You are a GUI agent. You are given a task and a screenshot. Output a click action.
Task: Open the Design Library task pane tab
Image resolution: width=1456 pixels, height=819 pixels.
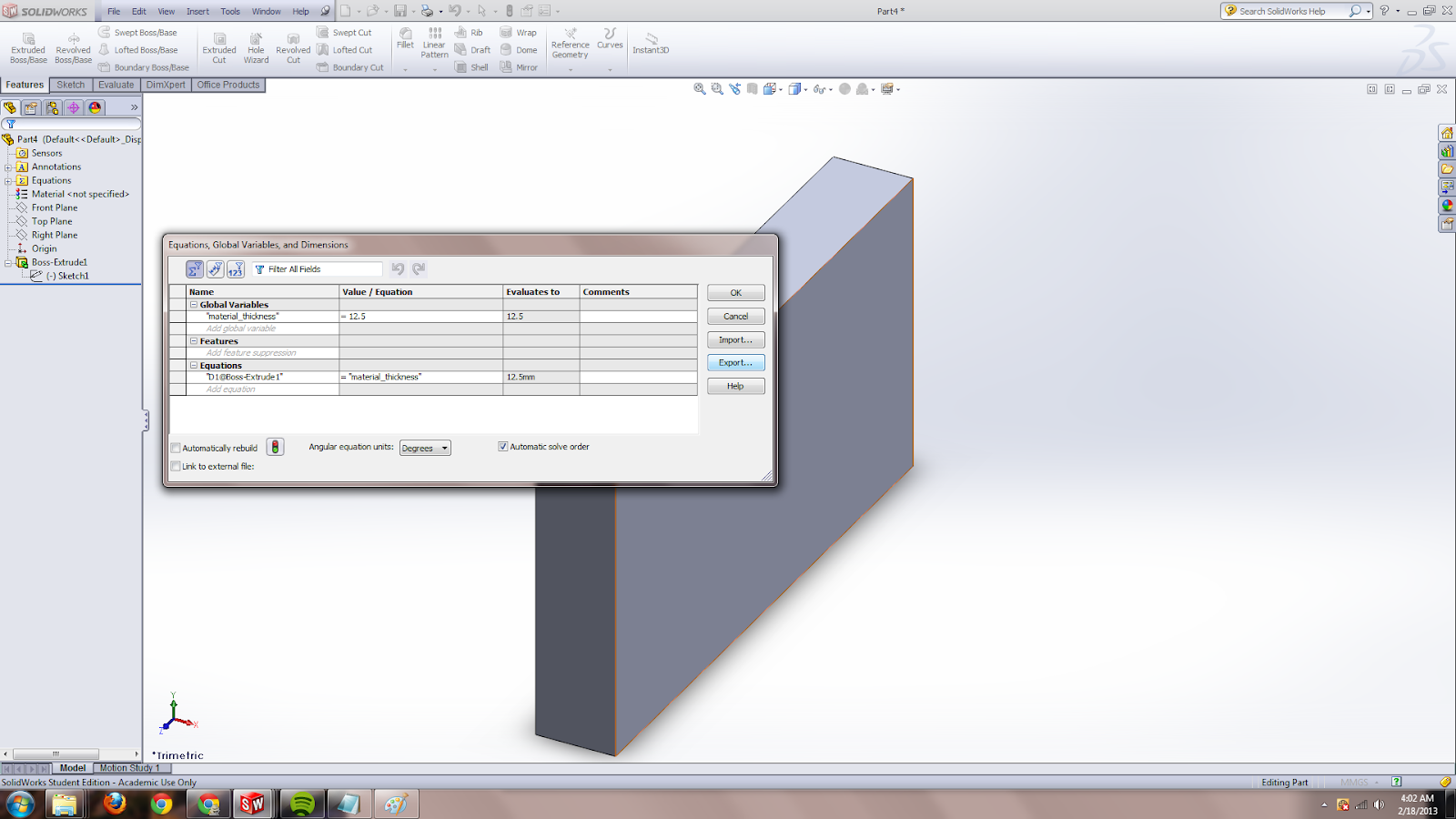(x=1447, y=151)
